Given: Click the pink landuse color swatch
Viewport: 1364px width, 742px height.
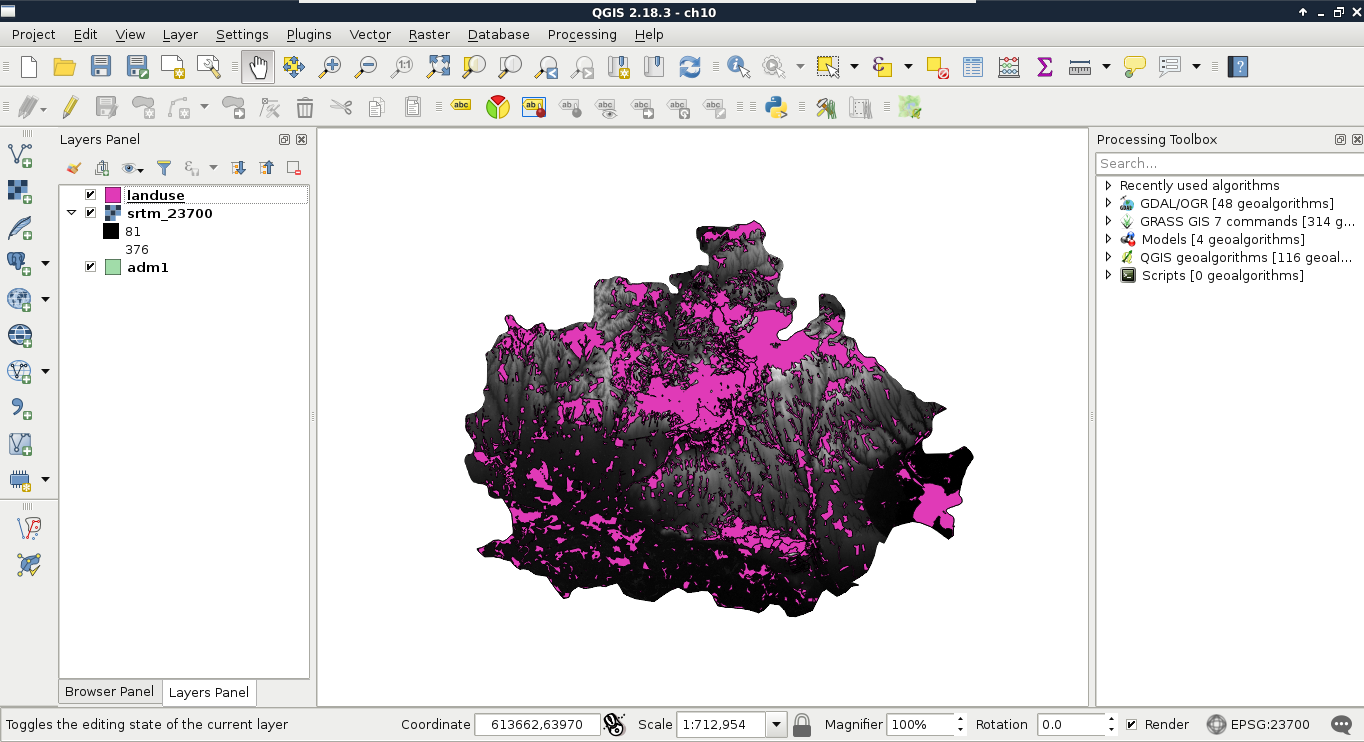Looking at the screenshot, I should (113, 195).
